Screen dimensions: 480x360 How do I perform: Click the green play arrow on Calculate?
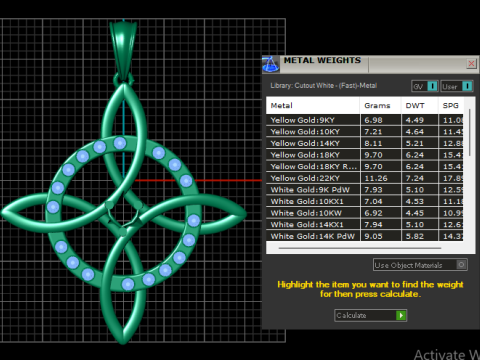tap(401, 315)
